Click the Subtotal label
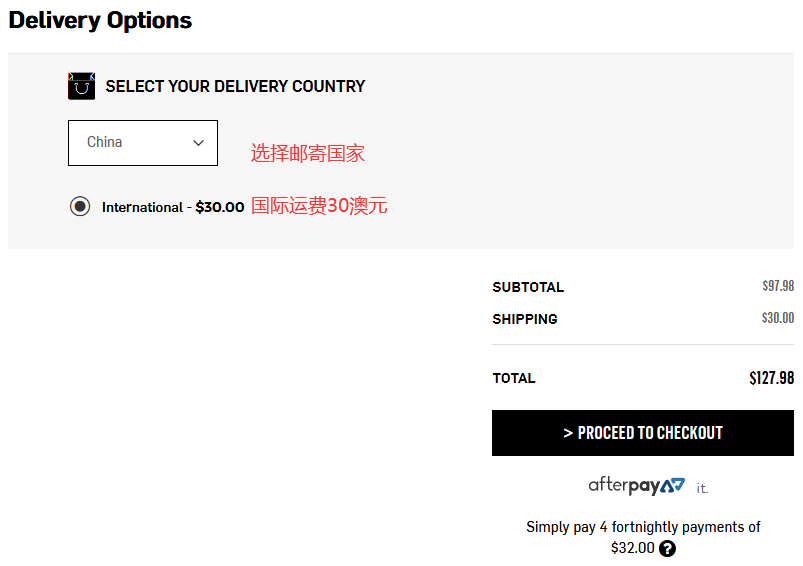 tap(528, 287)
